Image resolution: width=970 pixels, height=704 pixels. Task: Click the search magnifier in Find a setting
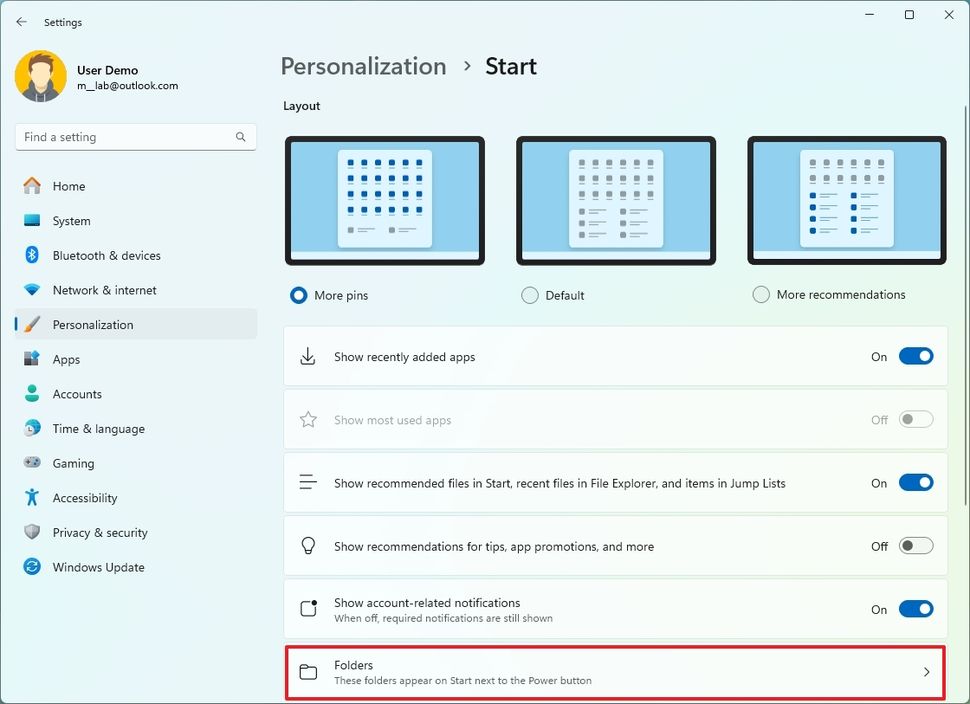tap(240, 136)
